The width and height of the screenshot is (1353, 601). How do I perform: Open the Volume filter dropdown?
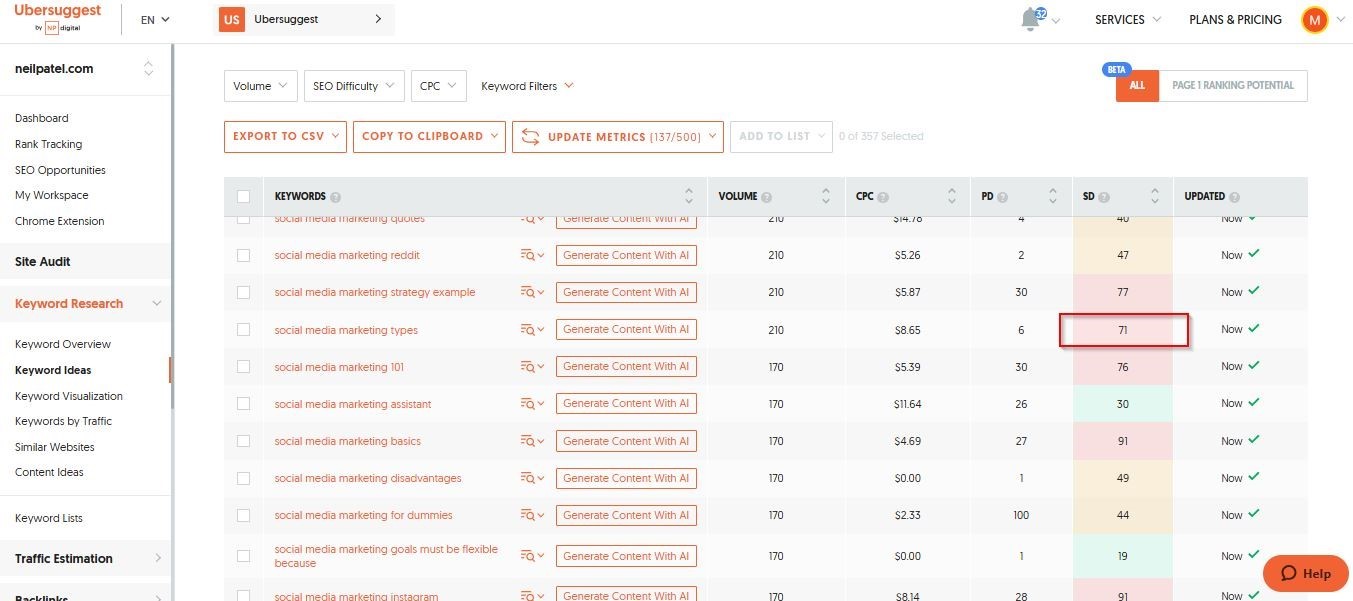coord(260,86)
